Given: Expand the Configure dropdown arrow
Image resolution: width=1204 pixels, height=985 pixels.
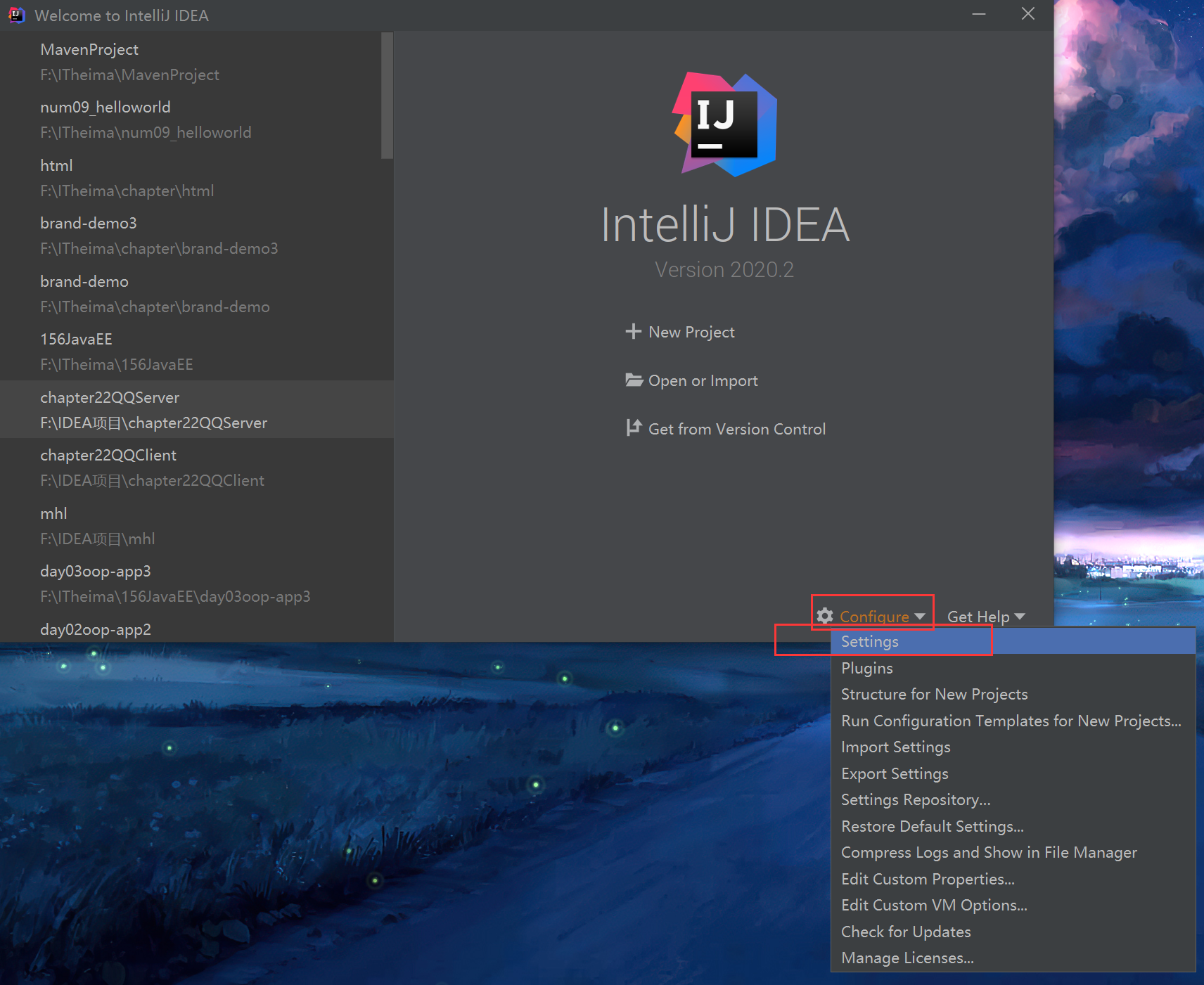Looking at the screenshot, I should [x=920, y=616].
